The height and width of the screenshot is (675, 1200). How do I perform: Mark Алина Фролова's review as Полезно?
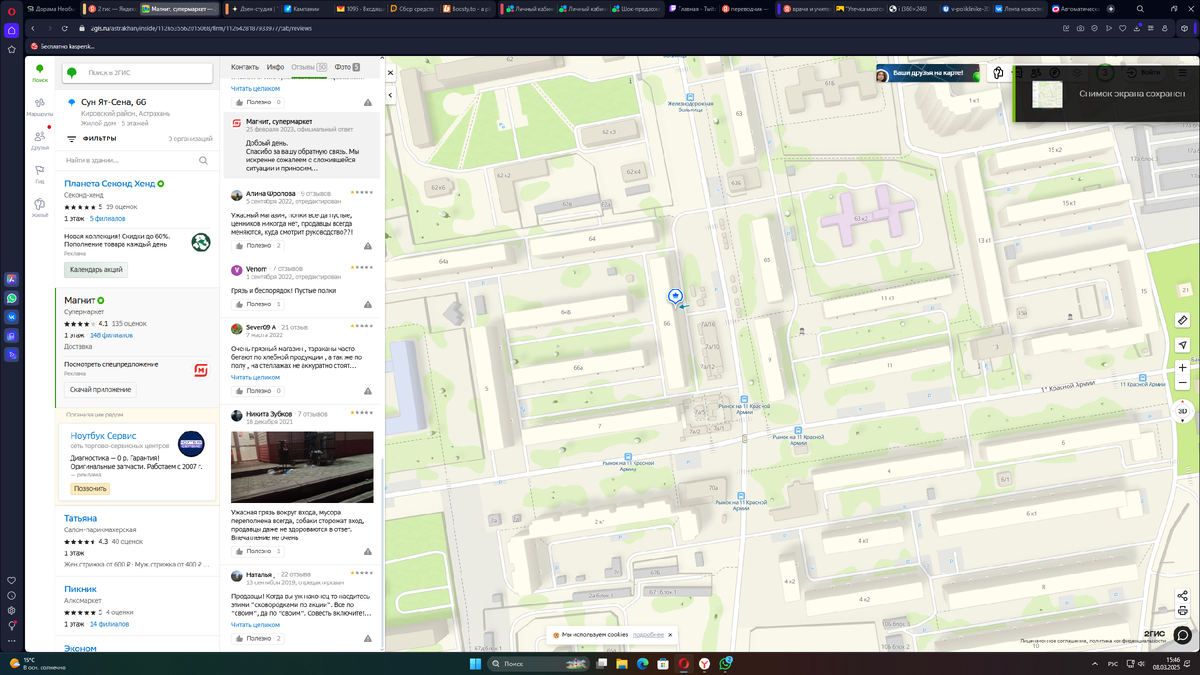(x=258, y=245)
